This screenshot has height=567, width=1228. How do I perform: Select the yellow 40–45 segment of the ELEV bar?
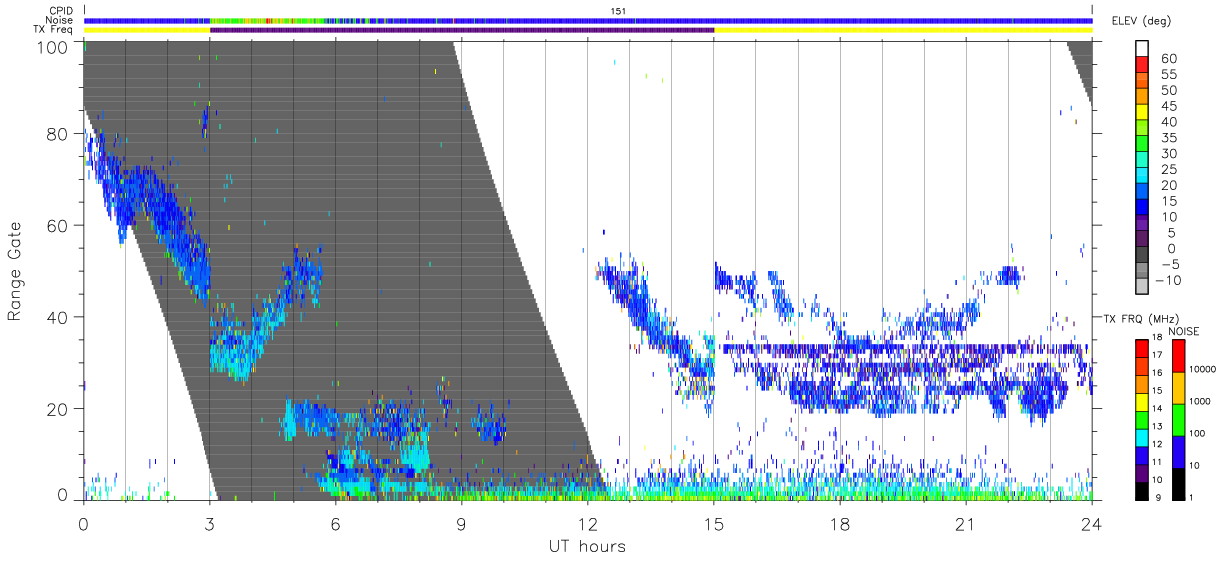[x=1142, y=114]
